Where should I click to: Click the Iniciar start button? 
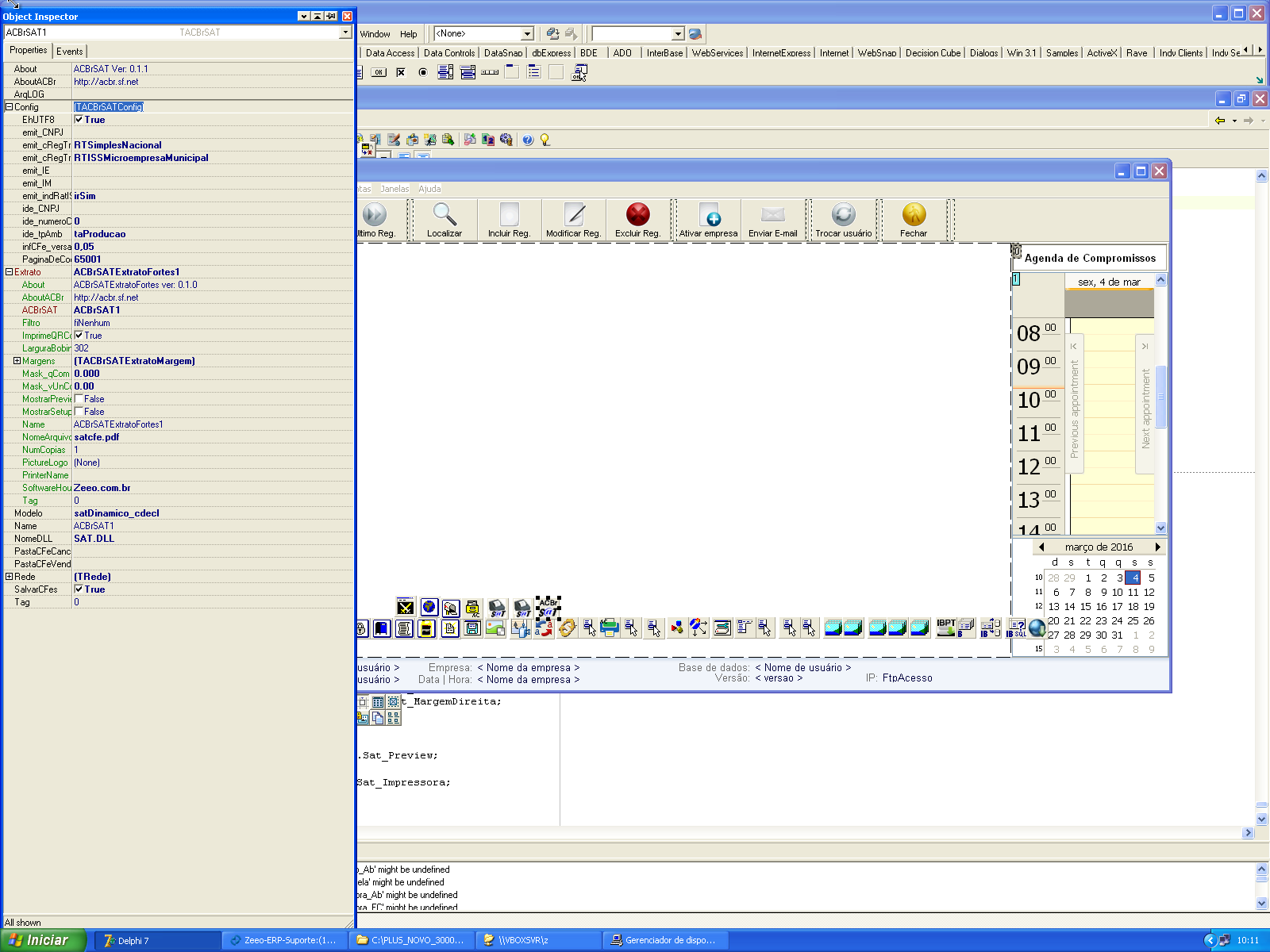[x=42, y=940]
